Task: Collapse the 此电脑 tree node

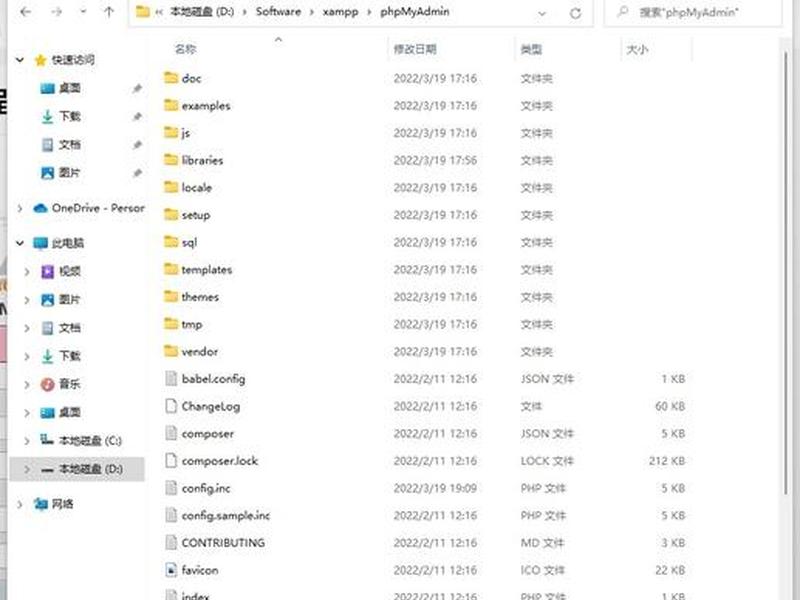Action: (x=20, y=243)
